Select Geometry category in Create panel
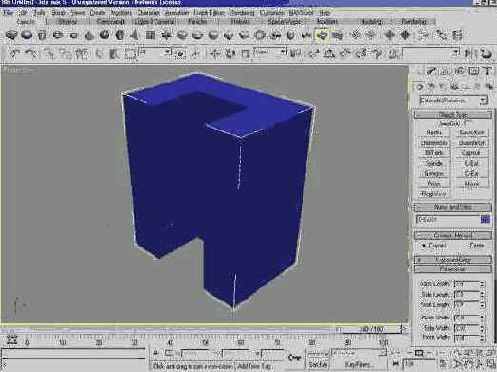This screenshot has width=497, height=372. coord(420,87)
